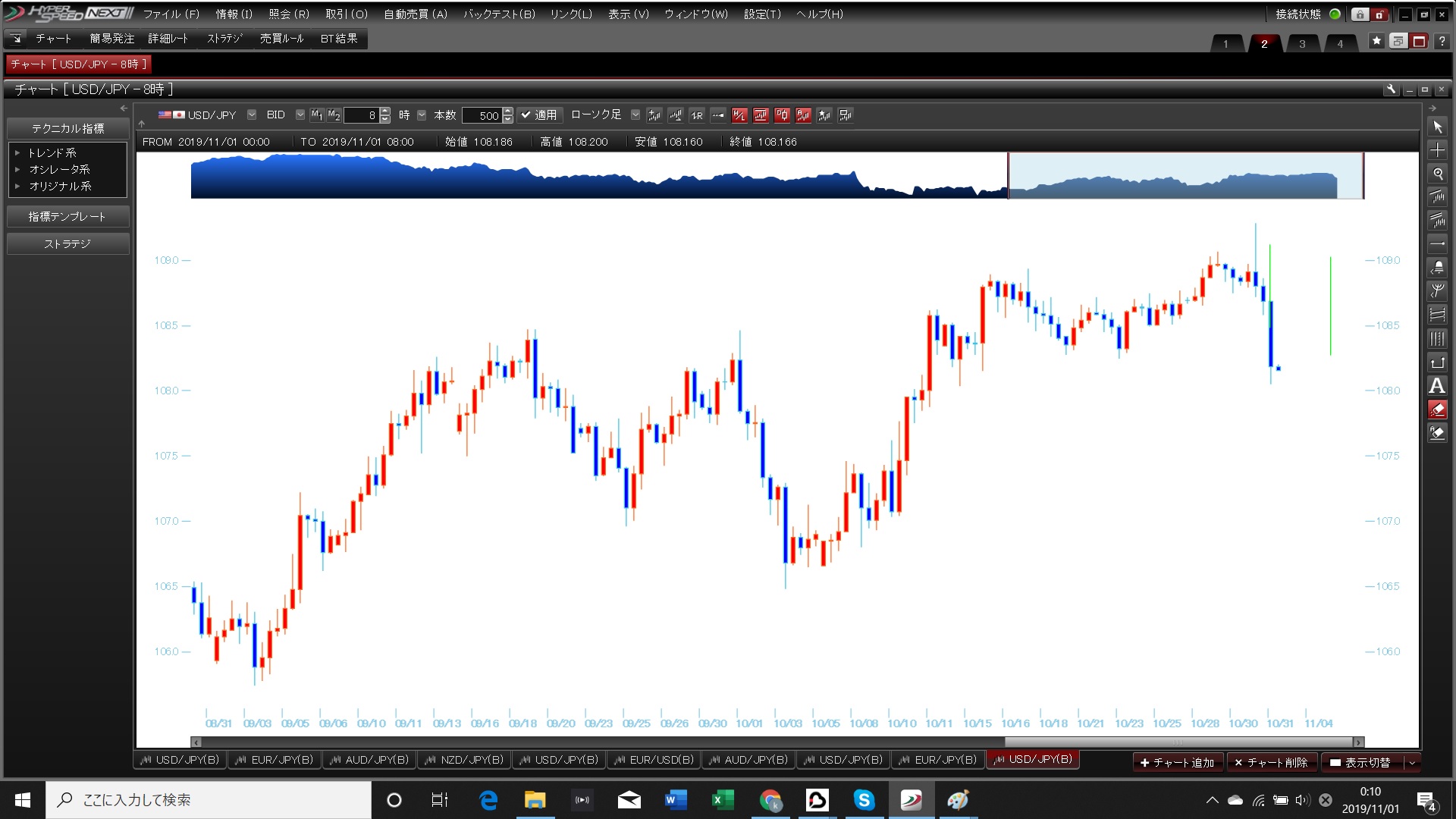Toggle the 適用 apply checkbox
1456x819 pixels.
(538, 115)
